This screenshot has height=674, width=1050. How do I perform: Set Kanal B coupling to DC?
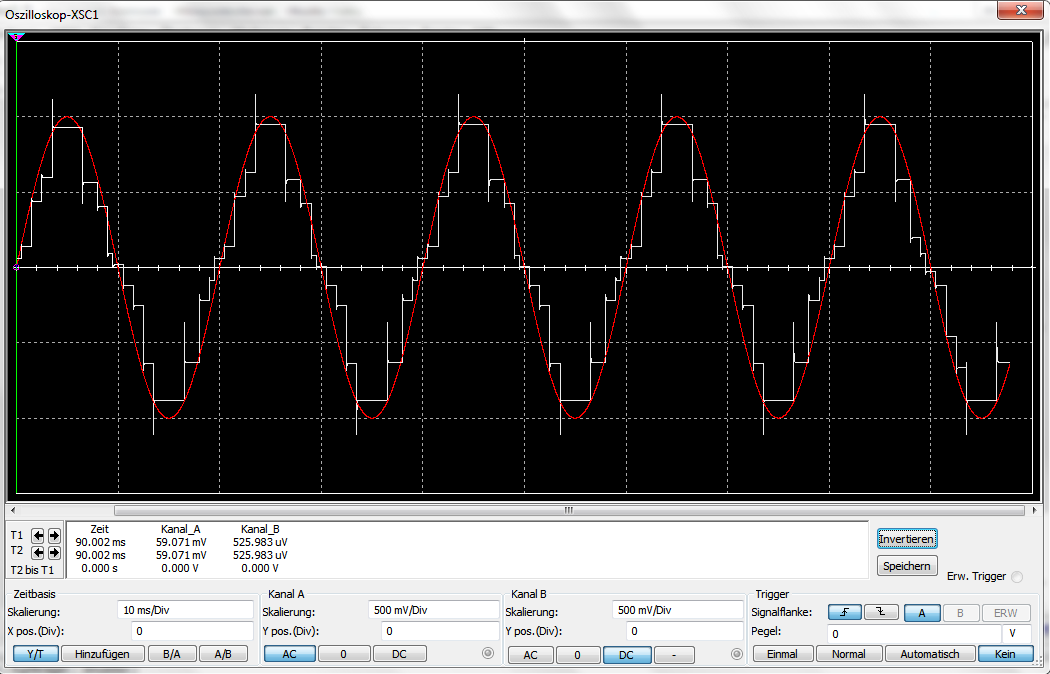tap(626, 655)
